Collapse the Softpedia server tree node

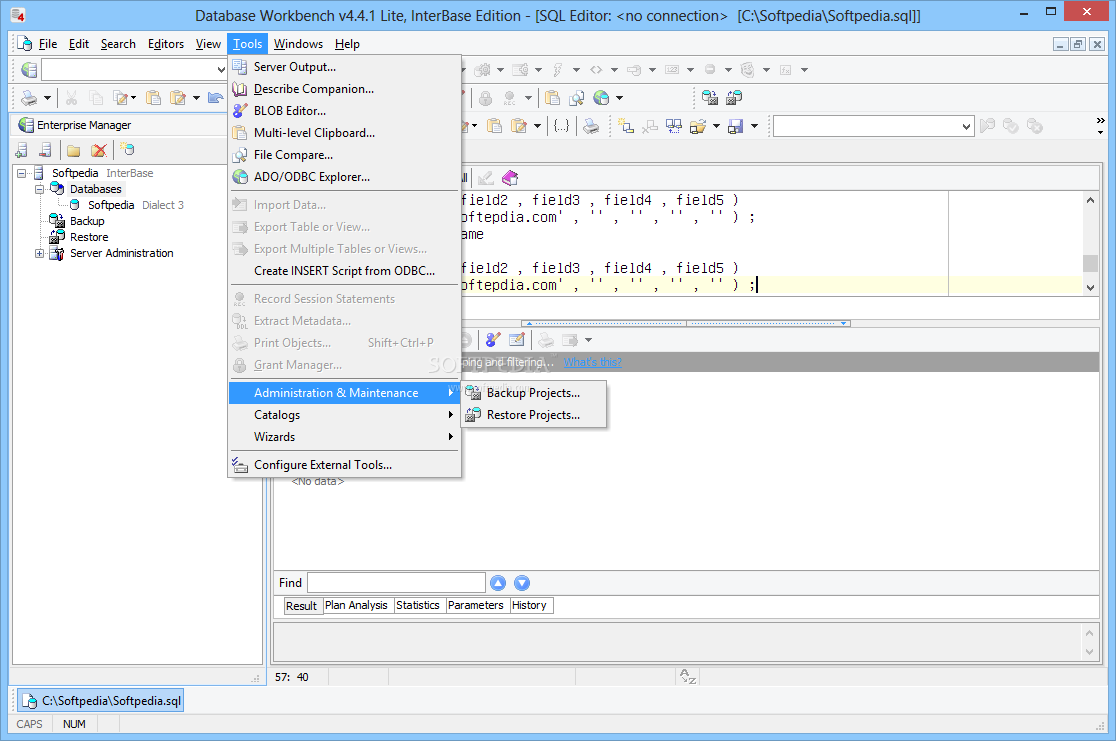point(22,173)
